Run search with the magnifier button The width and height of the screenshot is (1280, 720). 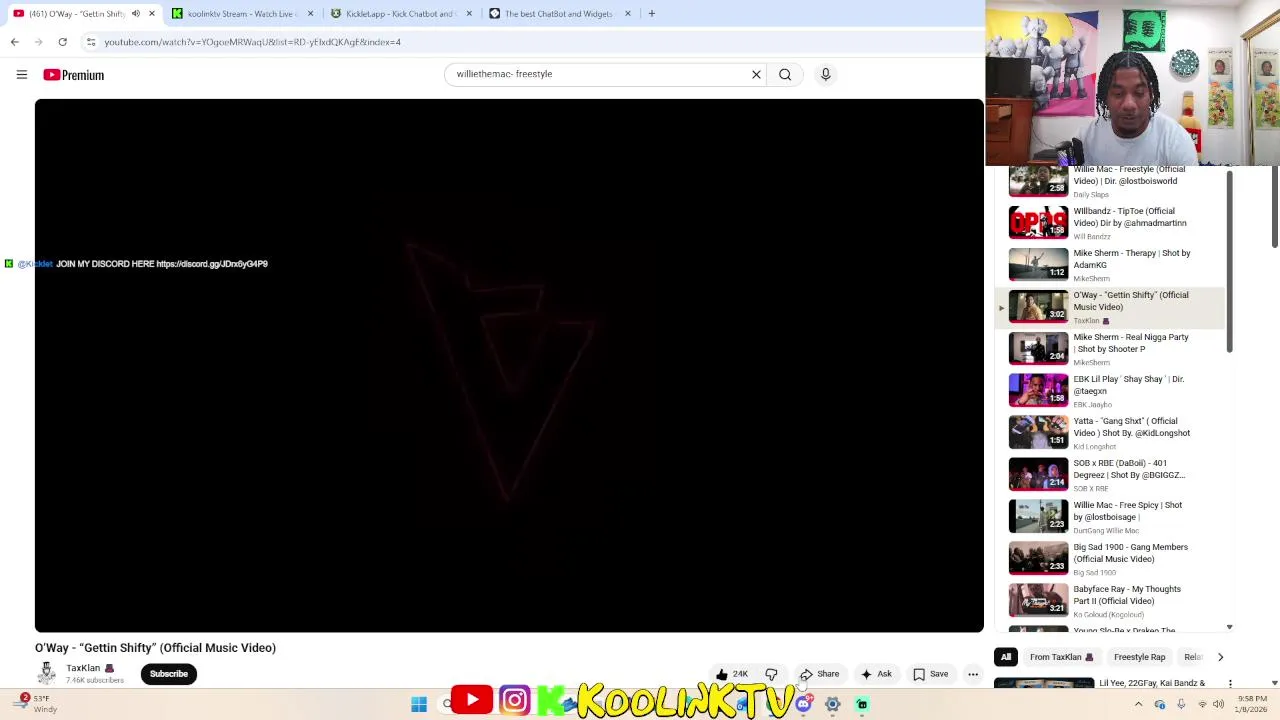[785, 74]
